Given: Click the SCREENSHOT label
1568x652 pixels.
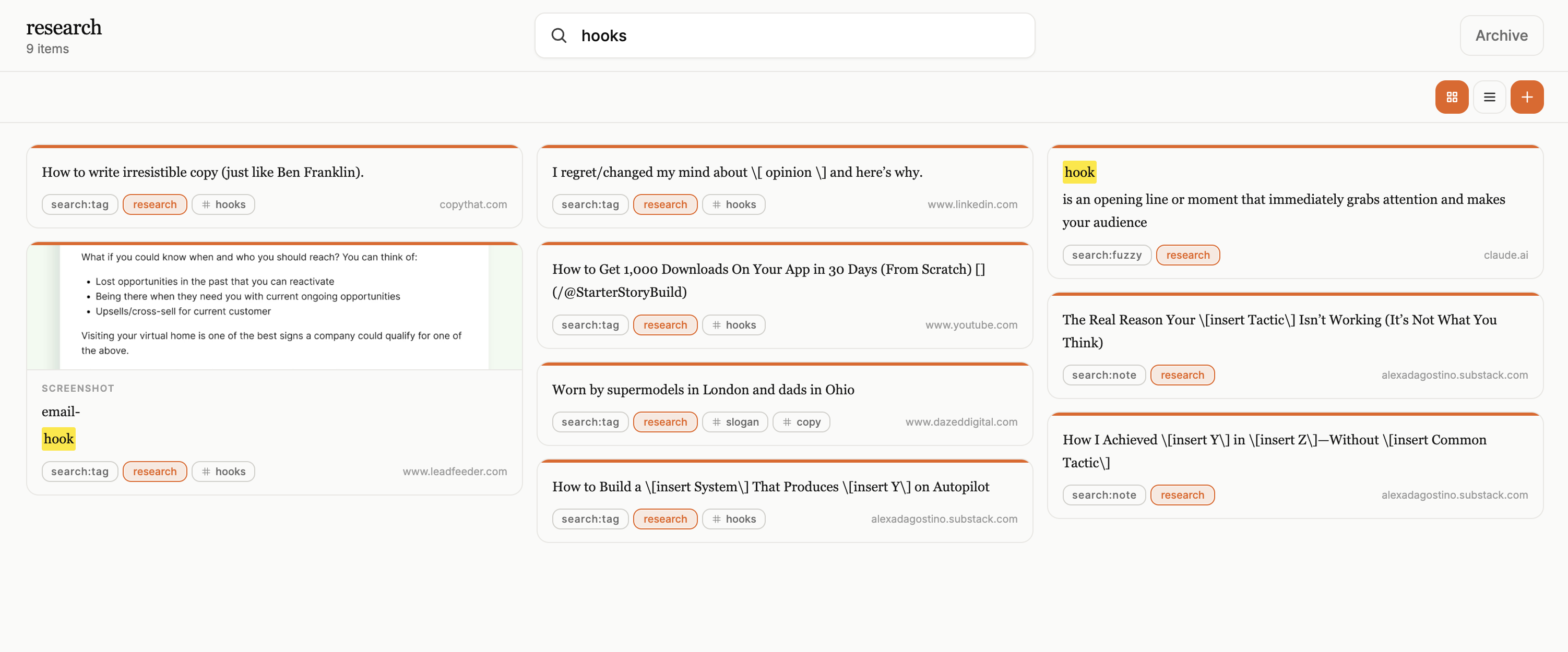Looking at the screenshot, I should [x=78, y=388].
